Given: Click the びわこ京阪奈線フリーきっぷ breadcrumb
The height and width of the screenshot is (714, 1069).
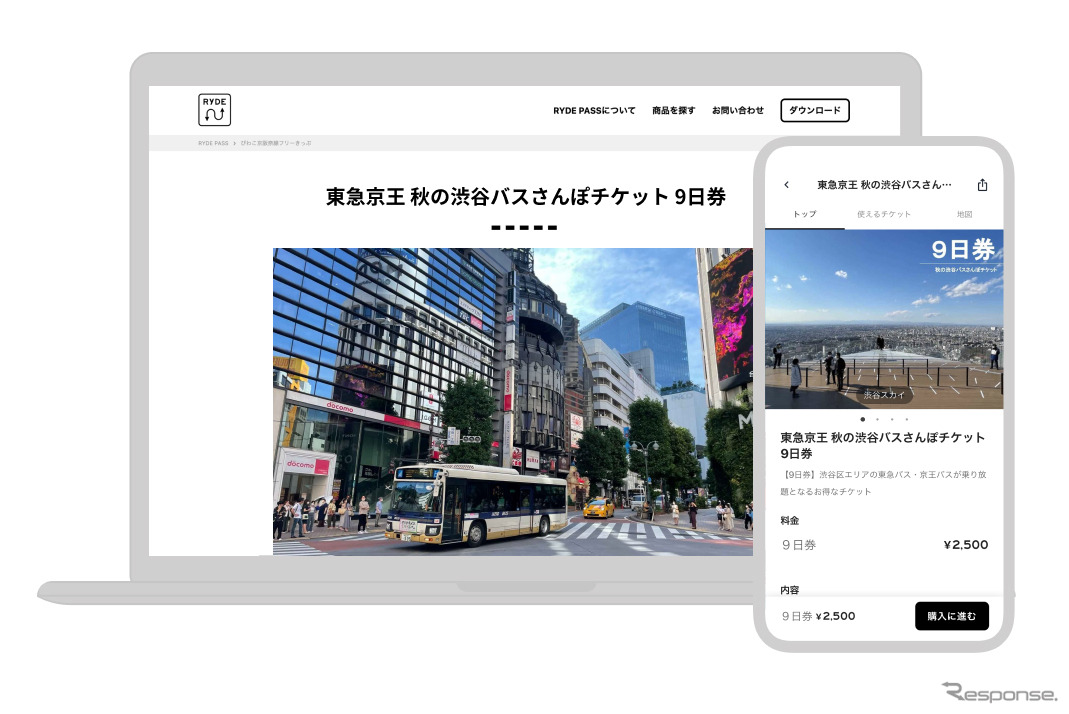Looking at the screenshot, I should coord(276,143).
